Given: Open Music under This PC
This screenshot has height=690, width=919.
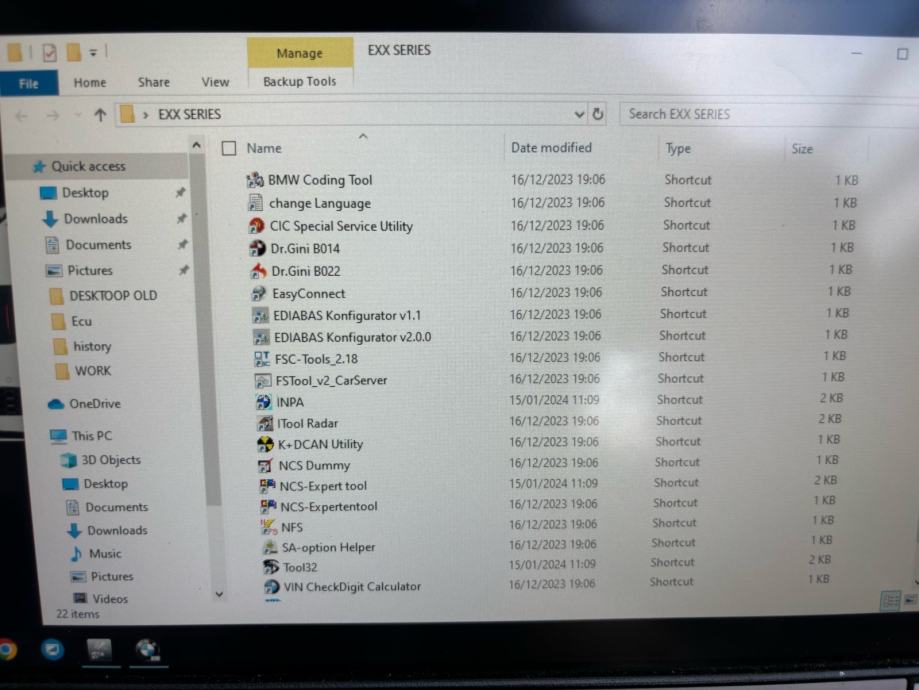Looking at the screenshot, I should pyautogui.click(x=105, y=553).
